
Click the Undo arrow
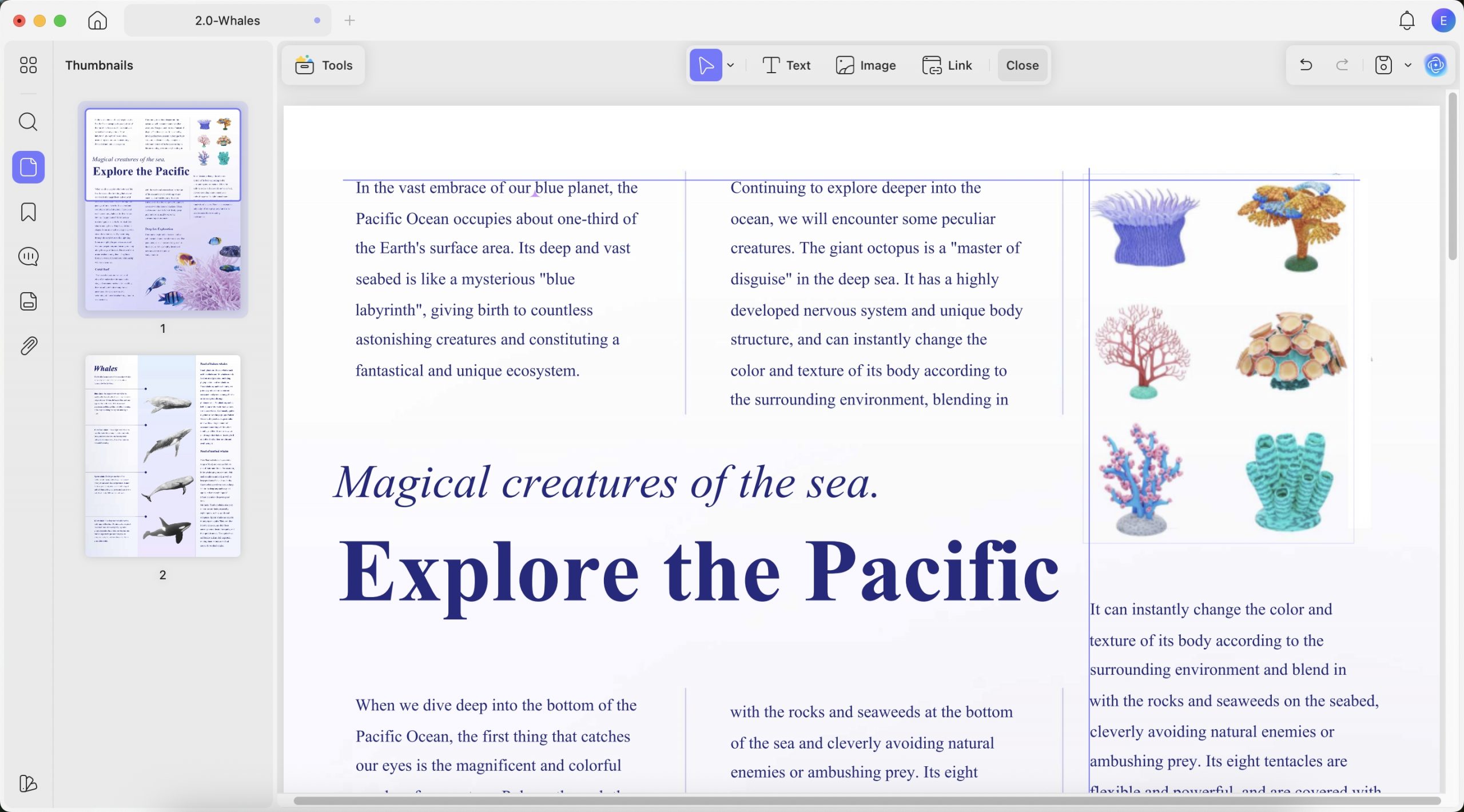click(x=1306, y=65)
